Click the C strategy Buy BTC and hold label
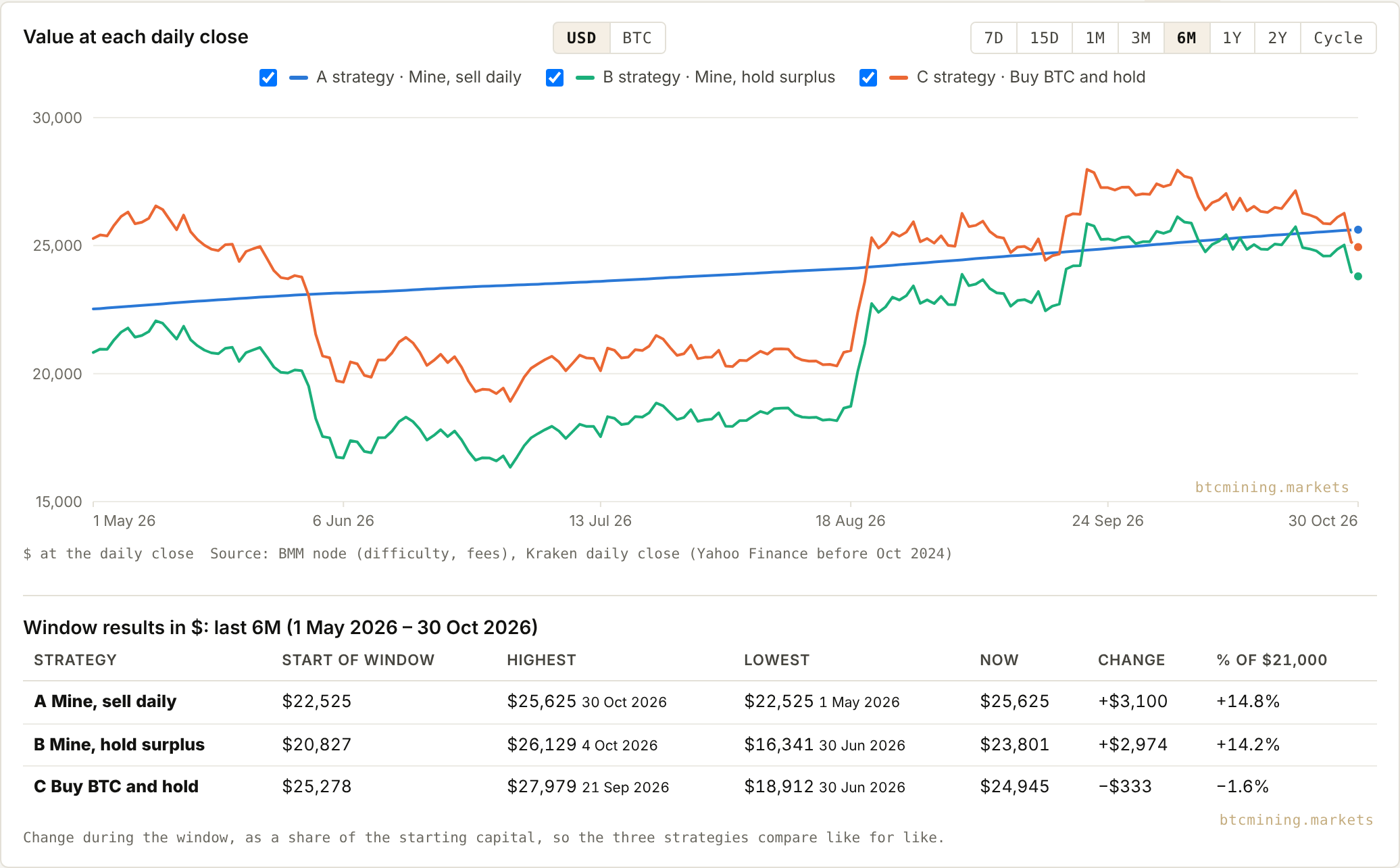This screenshot has height=868, width=1400. point(1031,77)
